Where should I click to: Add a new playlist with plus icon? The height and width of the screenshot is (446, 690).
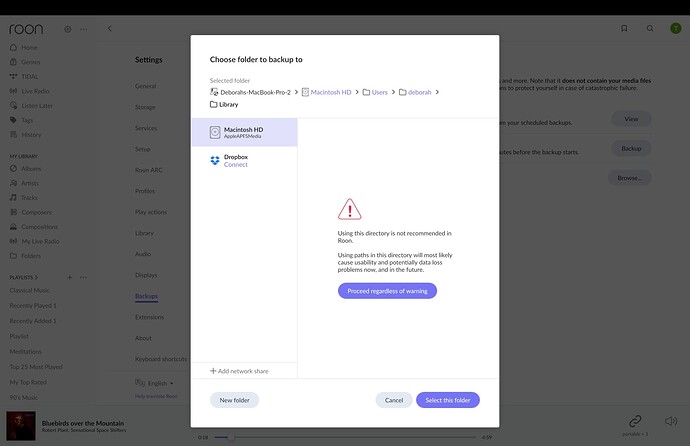click(70, 277)
